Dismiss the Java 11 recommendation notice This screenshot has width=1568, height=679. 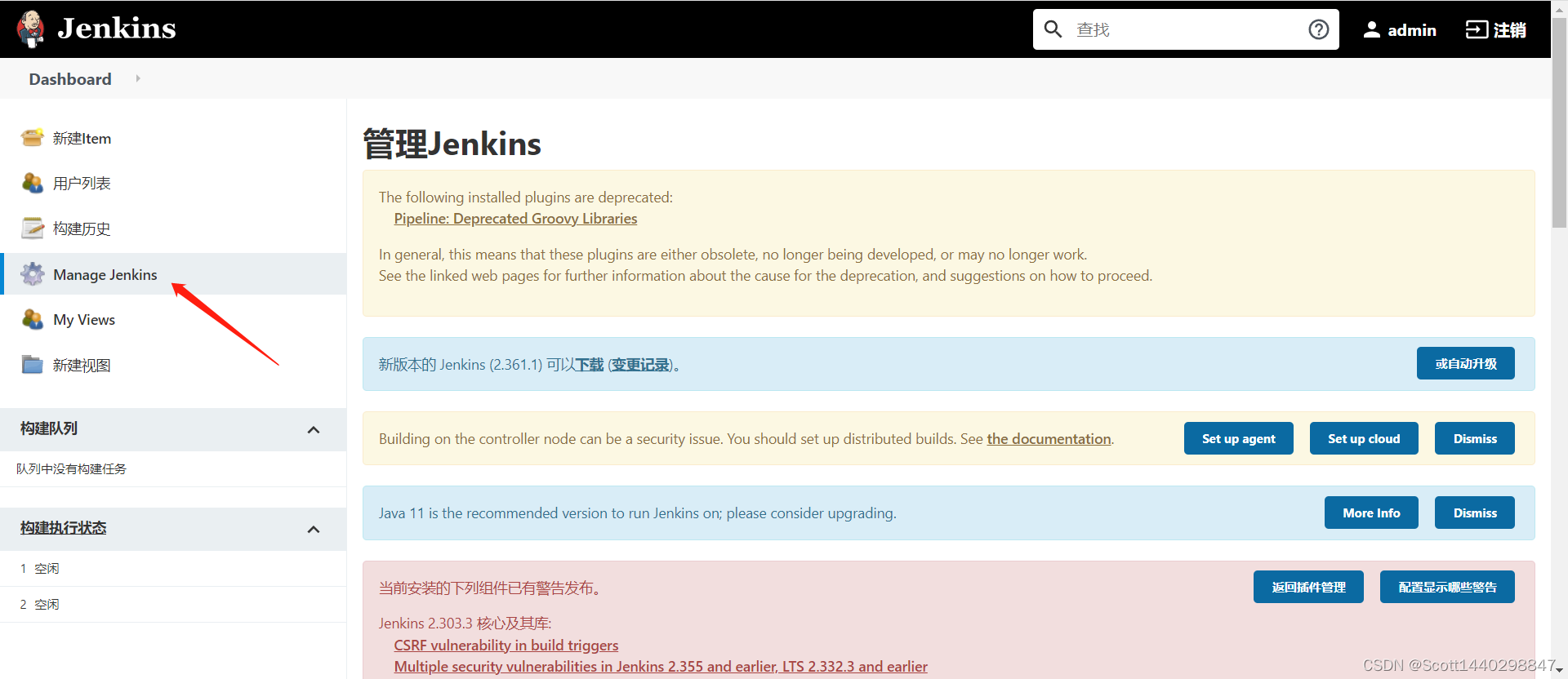click(x=1475, y=513)
